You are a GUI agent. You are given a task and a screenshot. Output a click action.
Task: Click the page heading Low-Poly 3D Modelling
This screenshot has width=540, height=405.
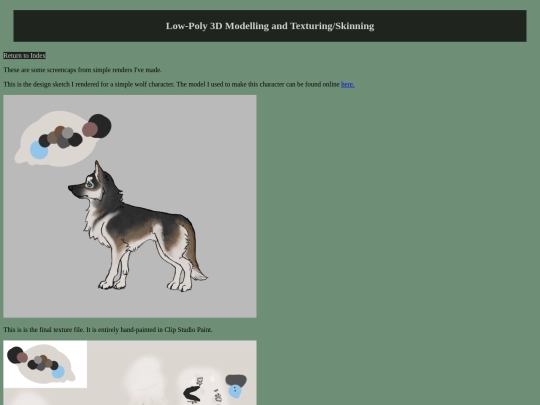(270, 26)
